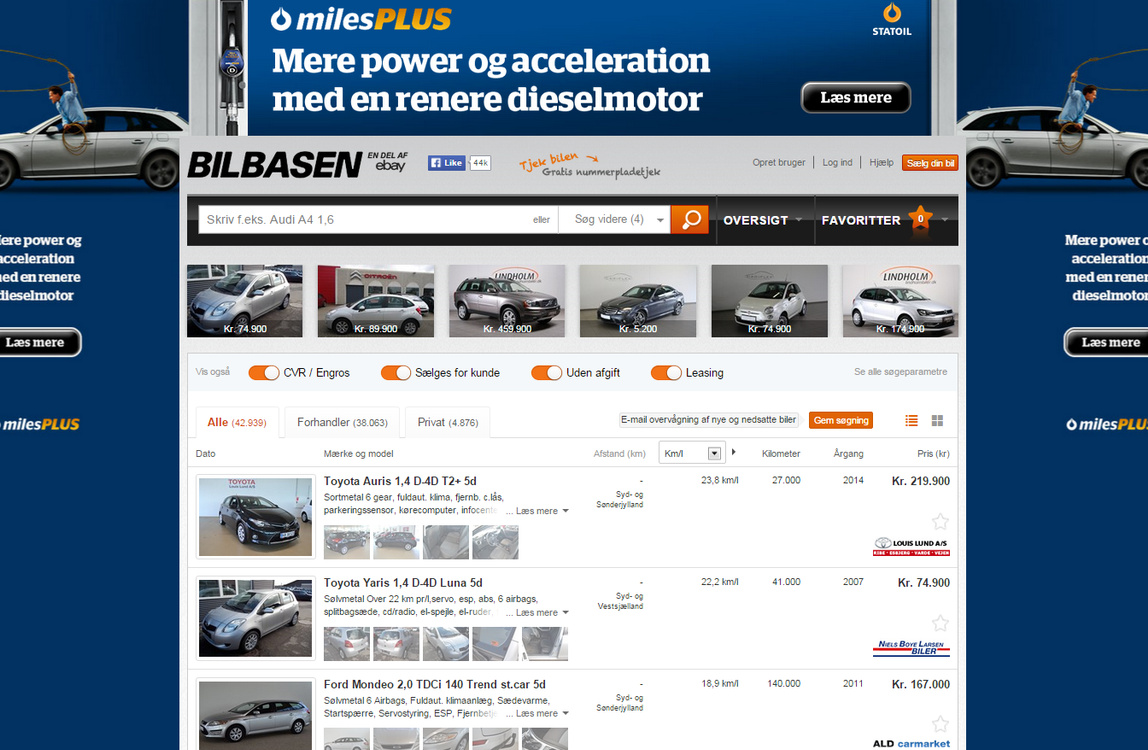This screenshot has height=750, width=1148.
Task: Click the small arrow next to Km/l
Action: click(x=734, y=453)
